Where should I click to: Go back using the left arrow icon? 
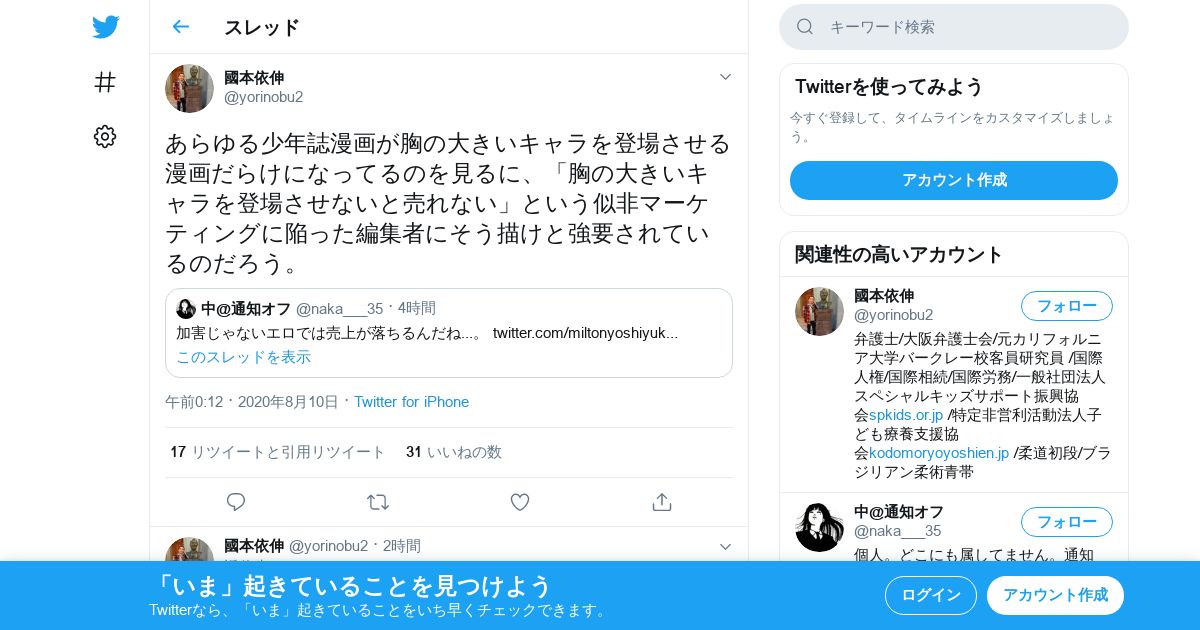tap(180, 27)
